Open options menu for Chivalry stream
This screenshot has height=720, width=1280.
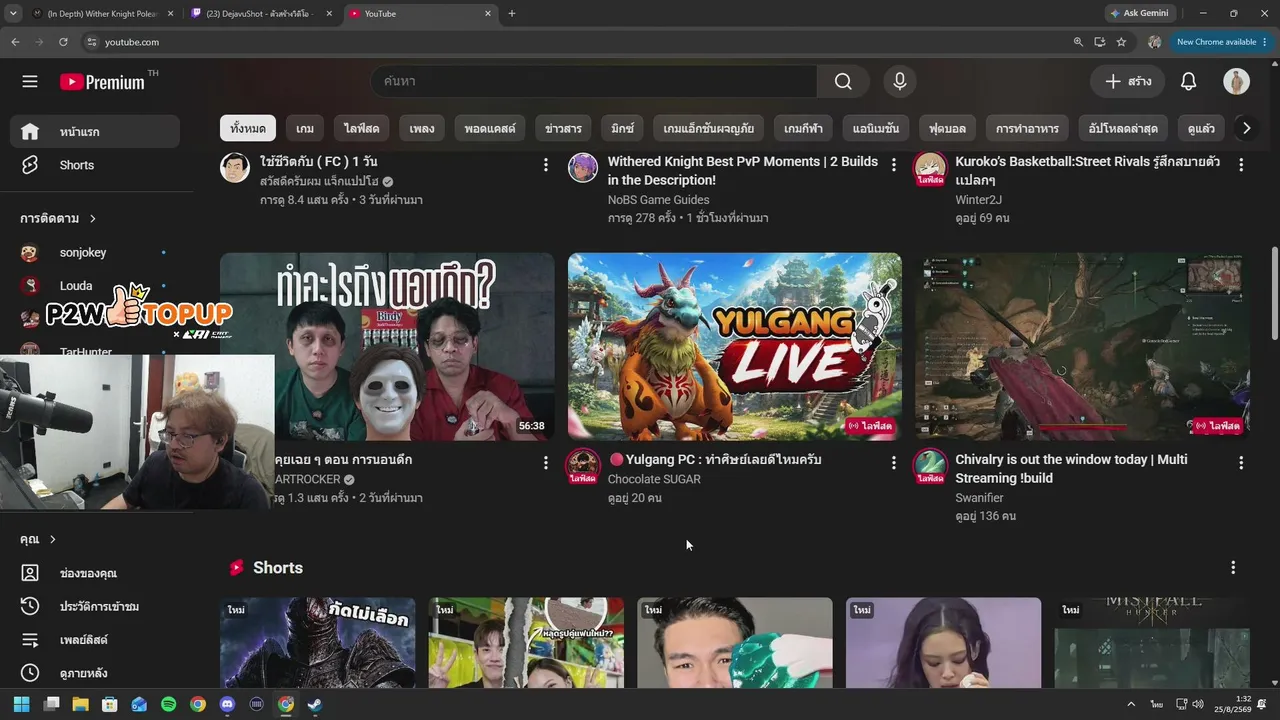pyautogui.click(x=1241, y=462)
